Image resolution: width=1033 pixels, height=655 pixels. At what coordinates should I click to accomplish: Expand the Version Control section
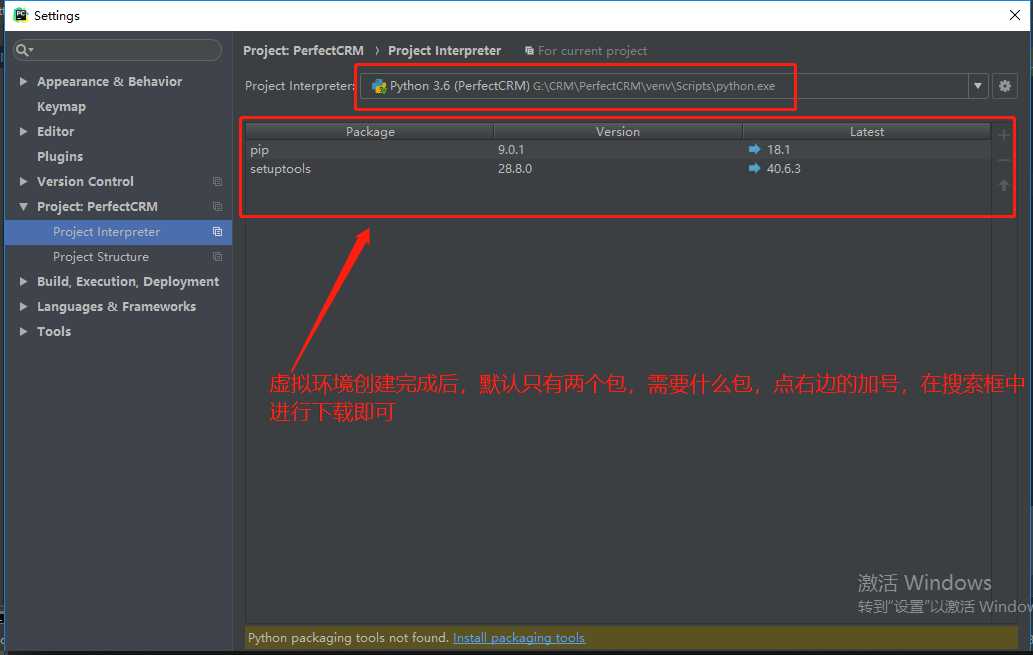(x=24, y=181)
